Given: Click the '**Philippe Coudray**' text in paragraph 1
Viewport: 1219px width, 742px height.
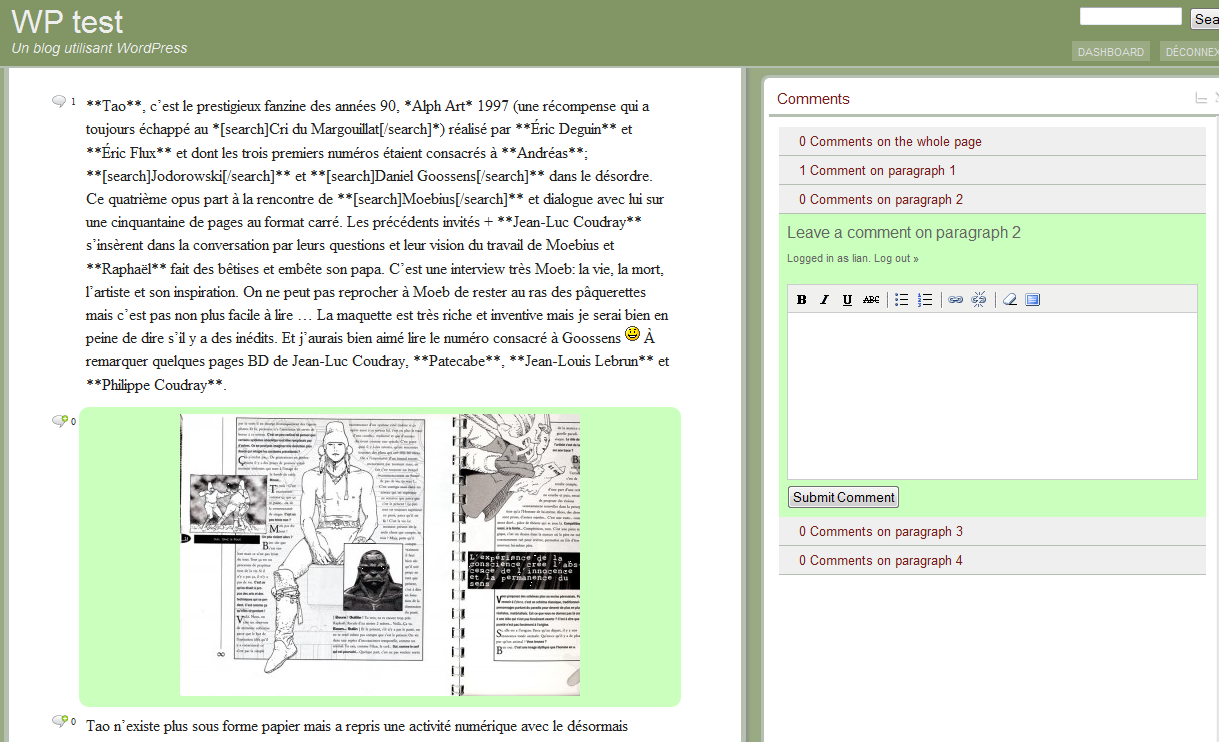Looking at the screenshot, I should [156, 385].
